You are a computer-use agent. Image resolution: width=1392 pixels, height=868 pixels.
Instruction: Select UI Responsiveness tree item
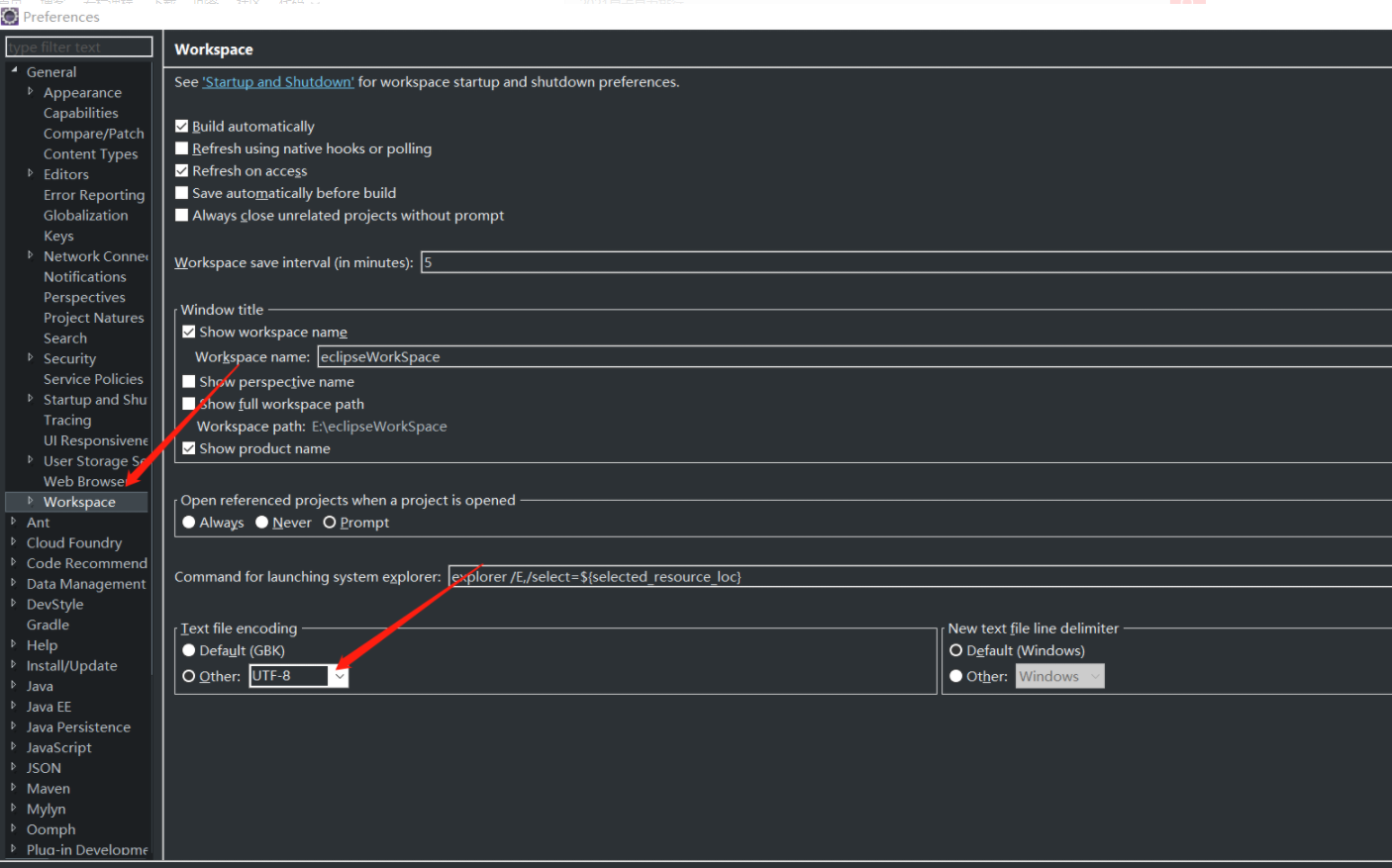coord(96,440)
